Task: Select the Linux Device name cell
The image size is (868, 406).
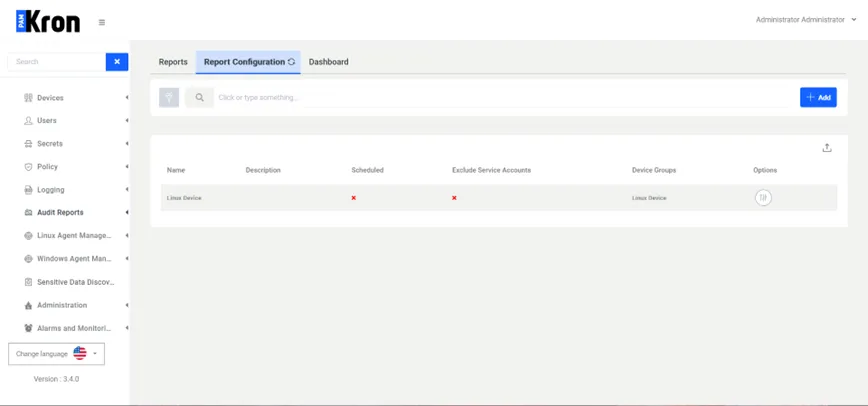Action: 184,198
